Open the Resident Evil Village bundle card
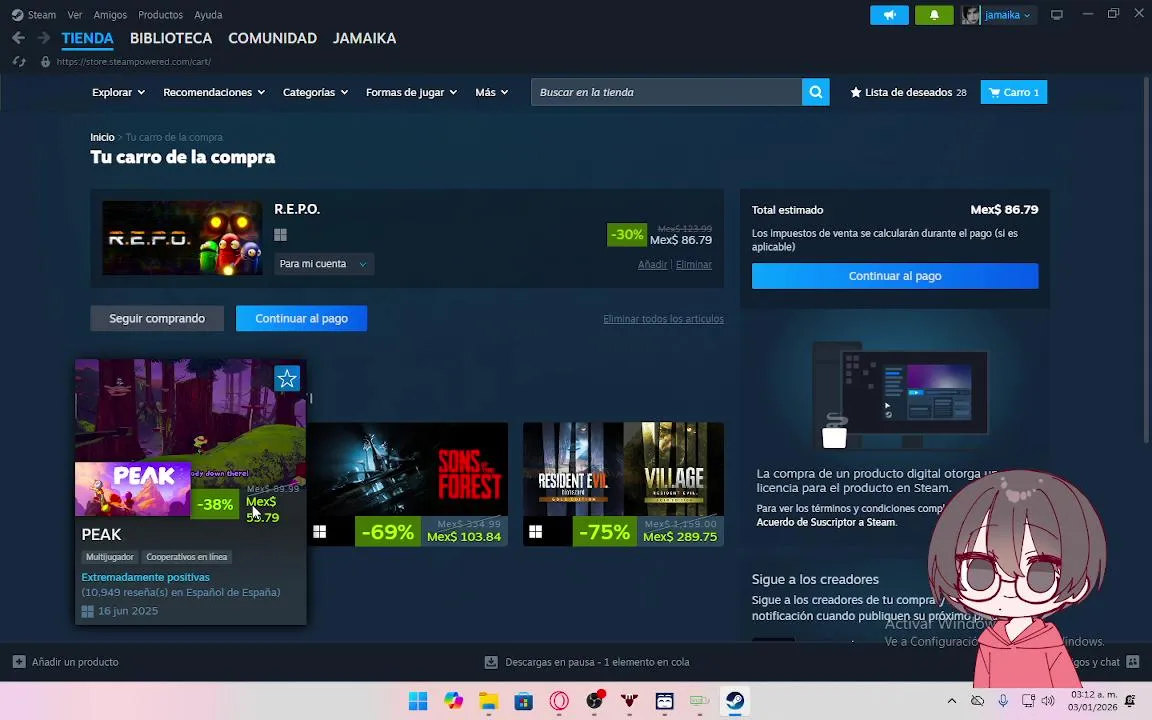The height and width of the screenshot is (720, 1152). pos(623,483)
